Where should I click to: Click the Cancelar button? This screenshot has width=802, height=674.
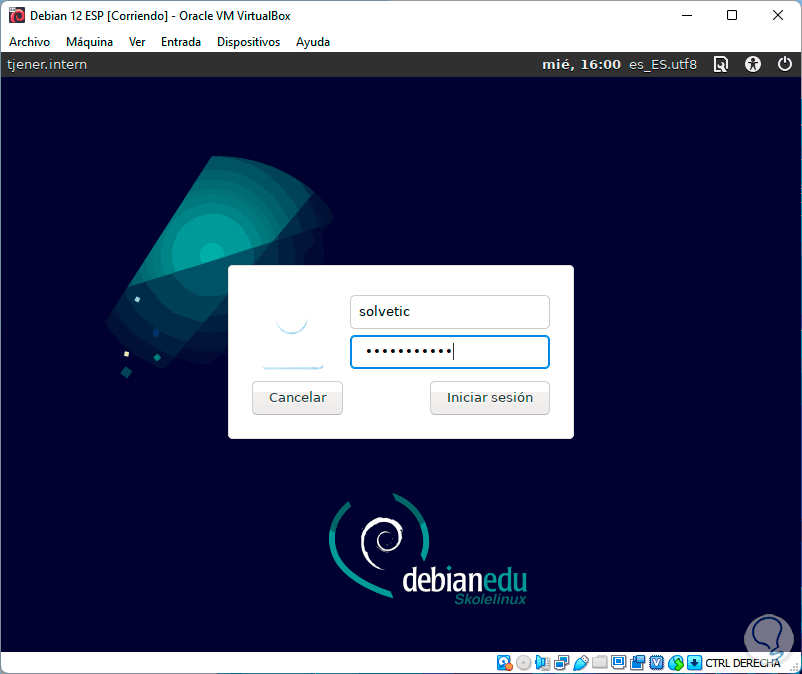[x=297, y=398]
